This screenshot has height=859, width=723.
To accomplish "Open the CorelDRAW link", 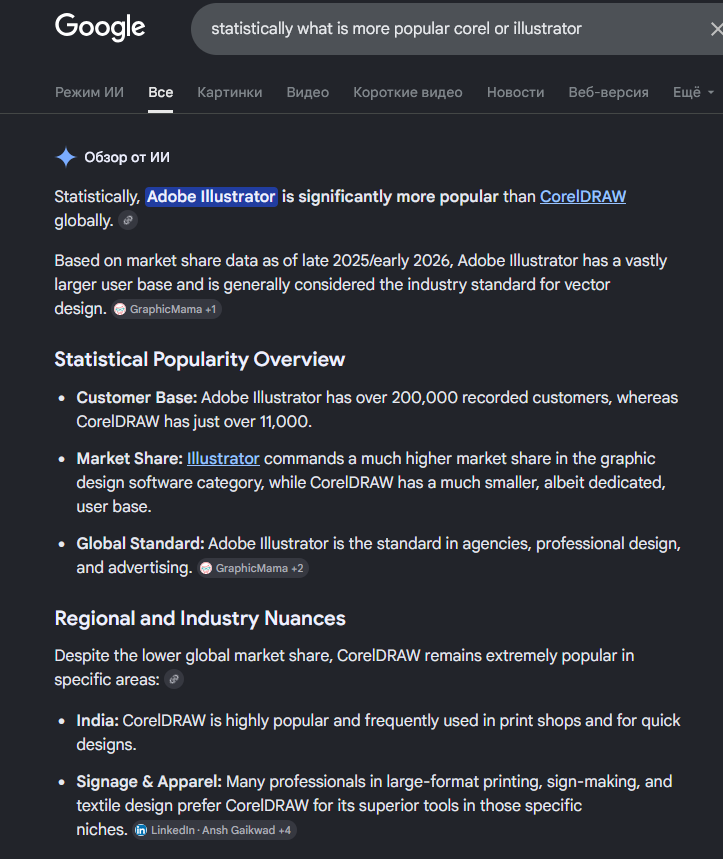I will coord(583,196).
